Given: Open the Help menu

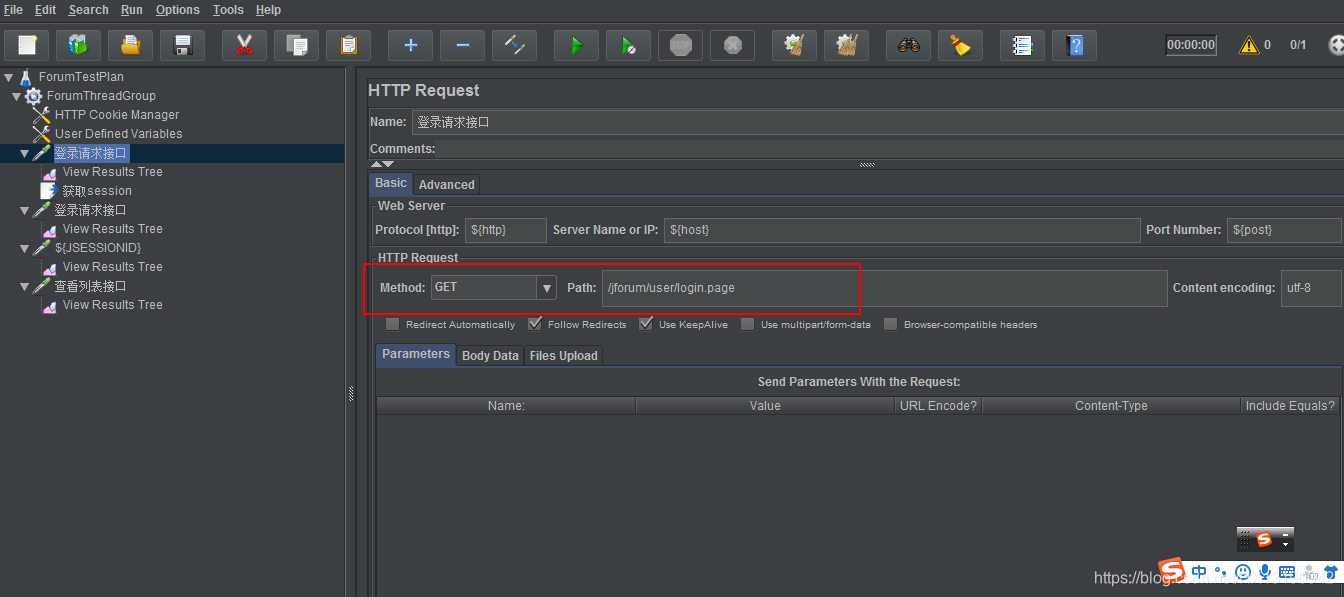Looking at the screenshot, I should (268, 10).
